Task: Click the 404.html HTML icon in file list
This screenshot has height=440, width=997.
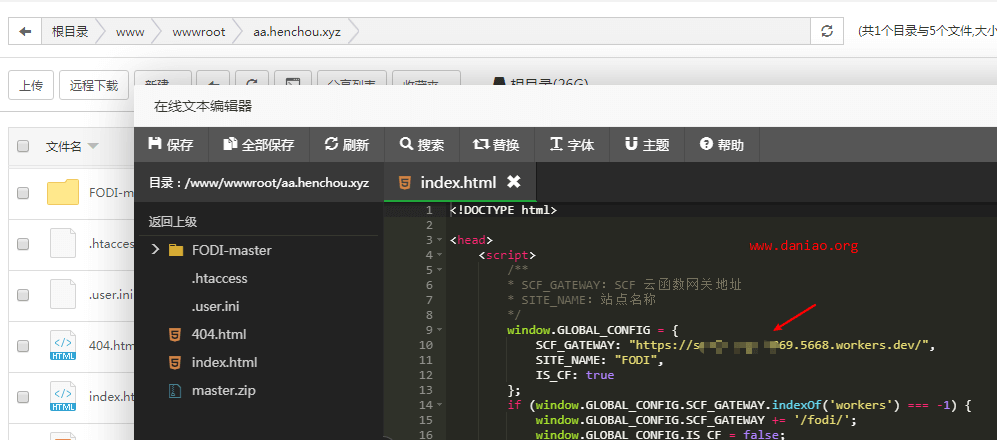Action: tap(63, 345)
